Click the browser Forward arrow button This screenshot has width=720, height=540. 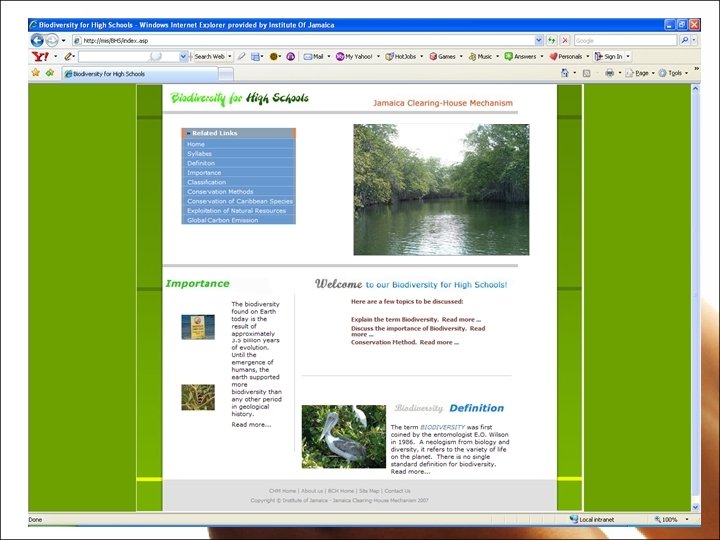click(x=52, y=40)
